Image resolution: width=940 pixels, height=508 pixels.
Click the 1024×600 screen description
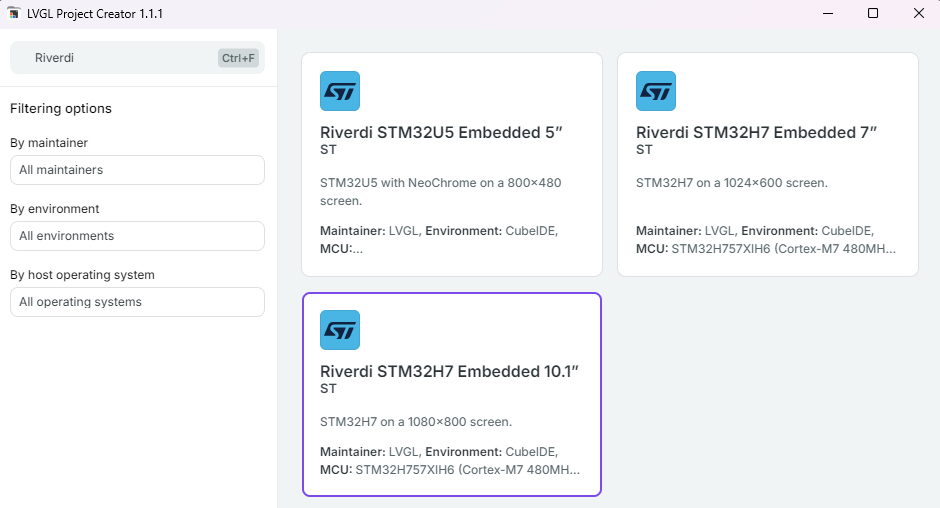click(x=731, y=183)
